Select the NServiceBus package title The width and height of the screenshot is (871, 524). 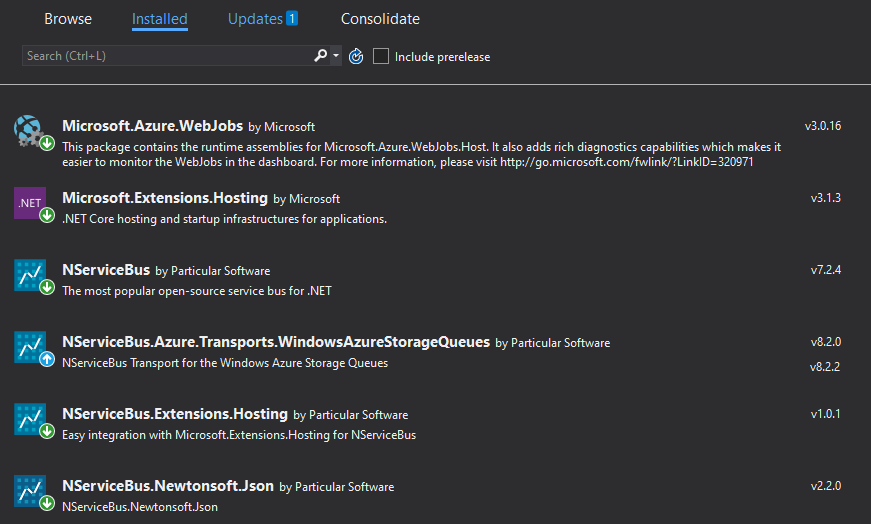106,270
